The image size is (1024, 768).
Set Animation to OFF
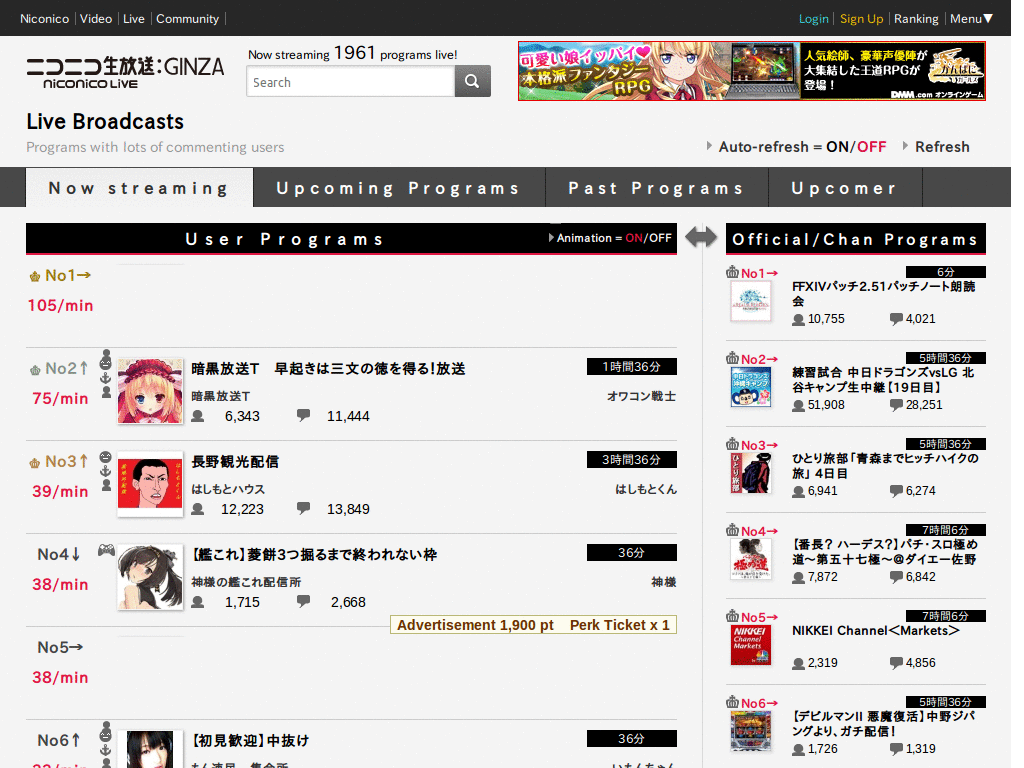tap(660, 238)
